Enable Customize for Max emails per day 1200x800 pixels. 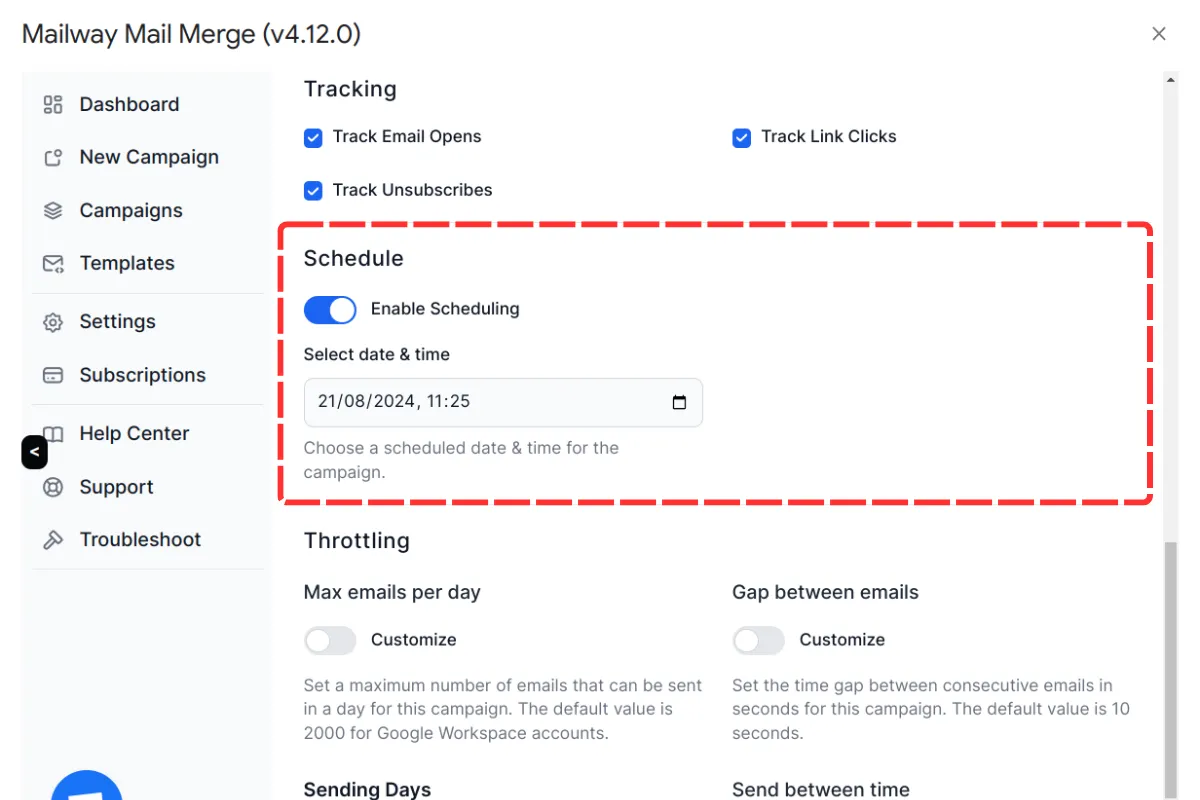[x=330, y=640]
